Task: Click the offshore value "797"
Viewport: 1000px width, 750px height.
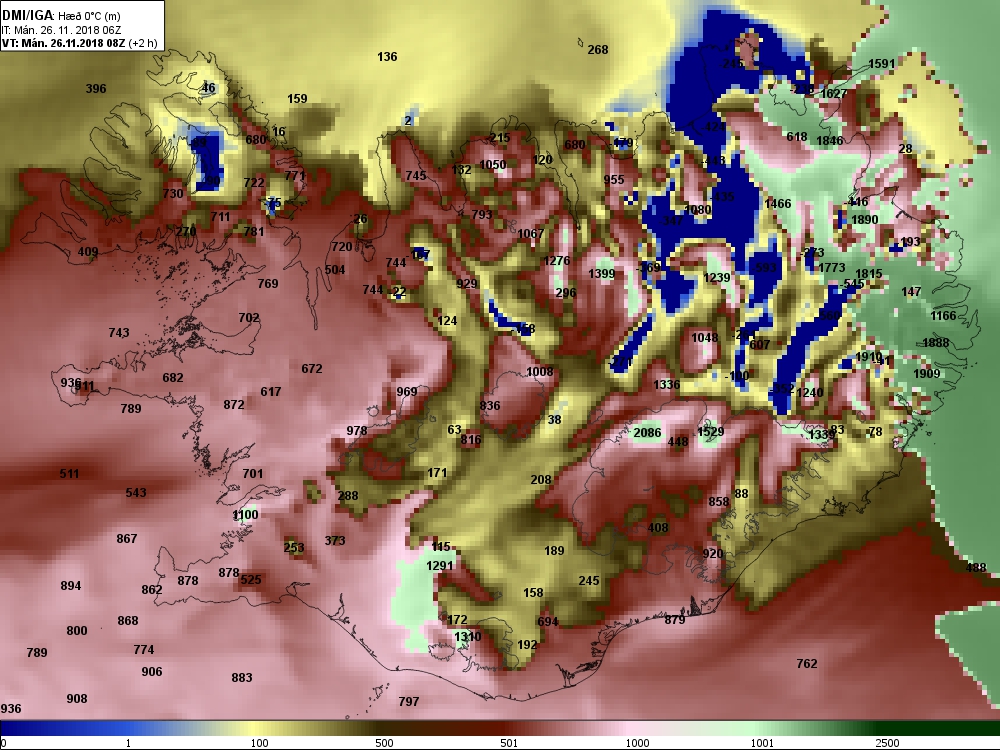Action: pos(409,702)
